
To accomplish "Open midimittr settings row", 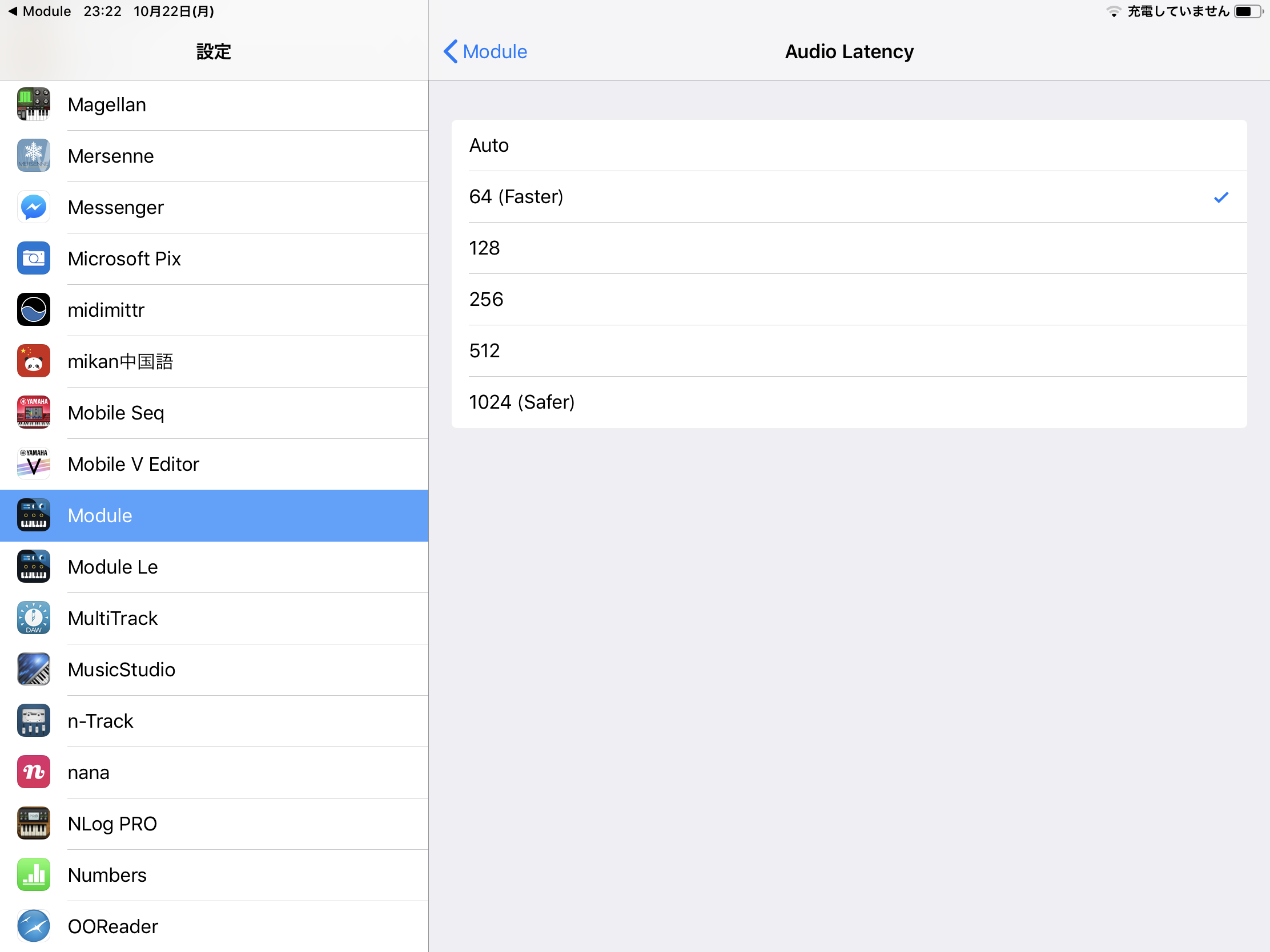I will [214, 310].
